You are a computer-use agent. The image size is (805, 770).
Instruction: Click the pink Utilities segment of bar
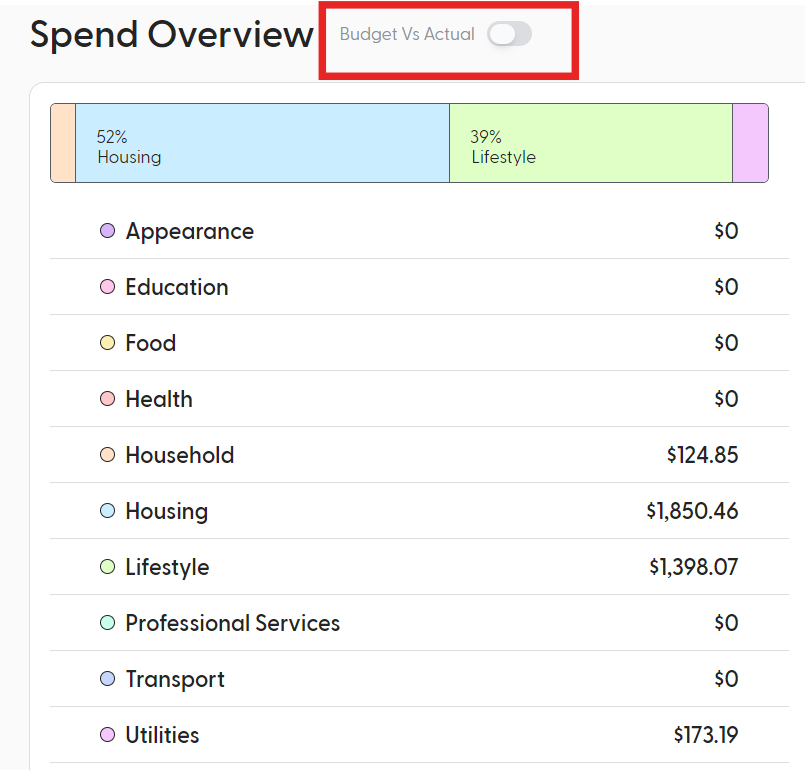[751, 143]
